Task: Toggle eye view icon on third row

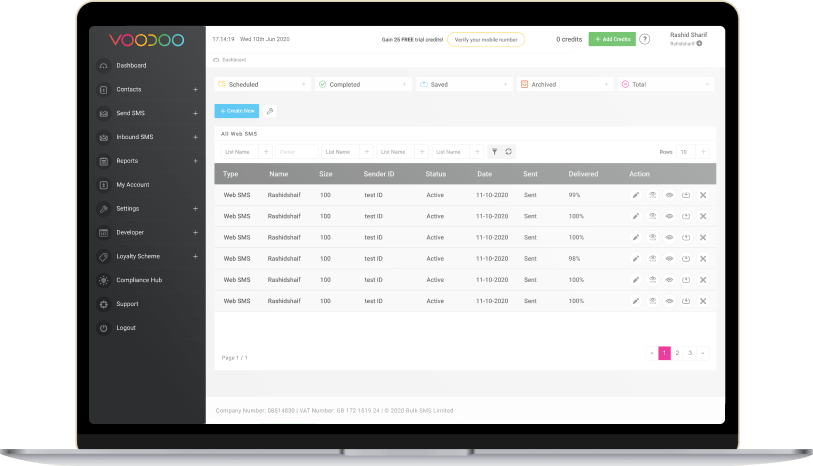Action: click(669, 237)
